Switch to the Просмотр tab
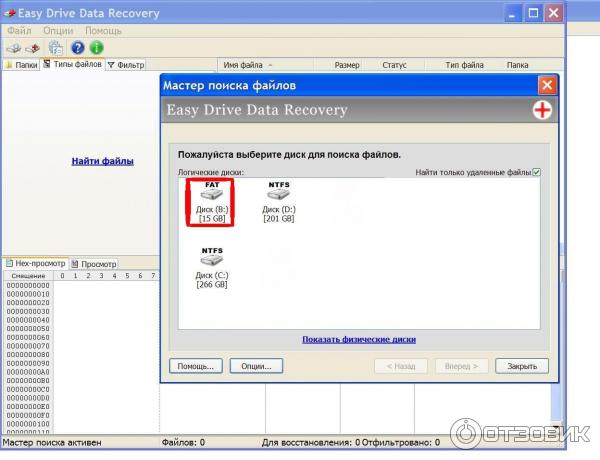600x460 pixels. pos(94,264)
